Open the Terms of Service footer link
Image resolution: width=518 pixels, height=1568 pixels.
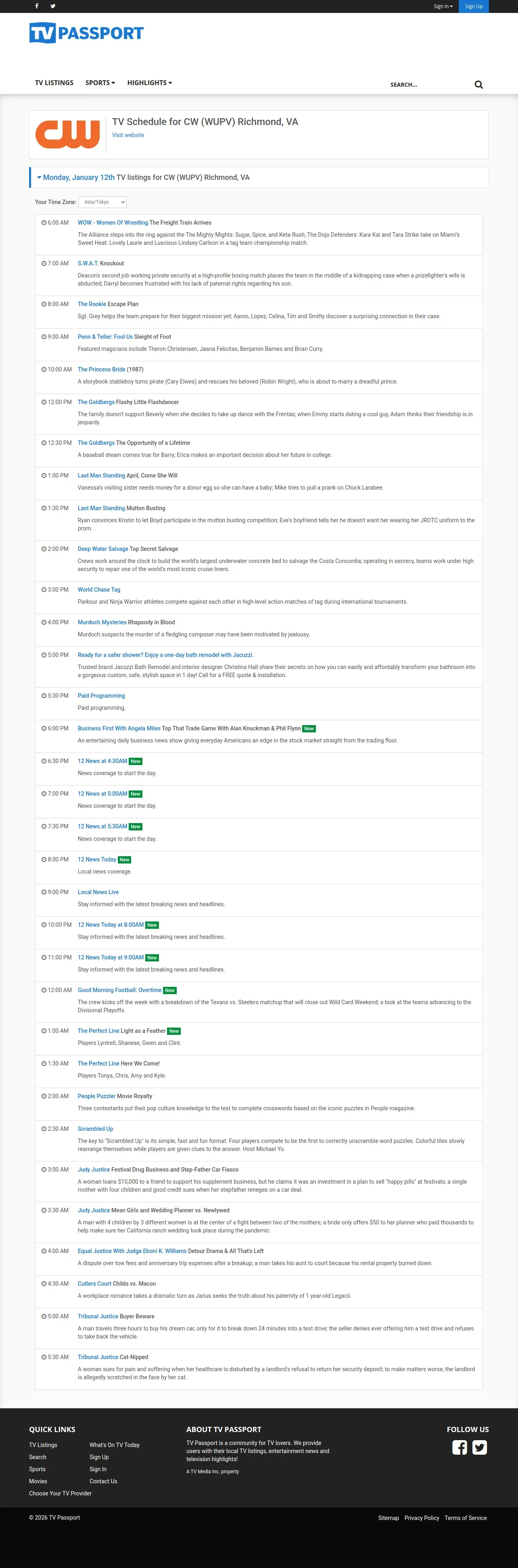(466, 1518)
